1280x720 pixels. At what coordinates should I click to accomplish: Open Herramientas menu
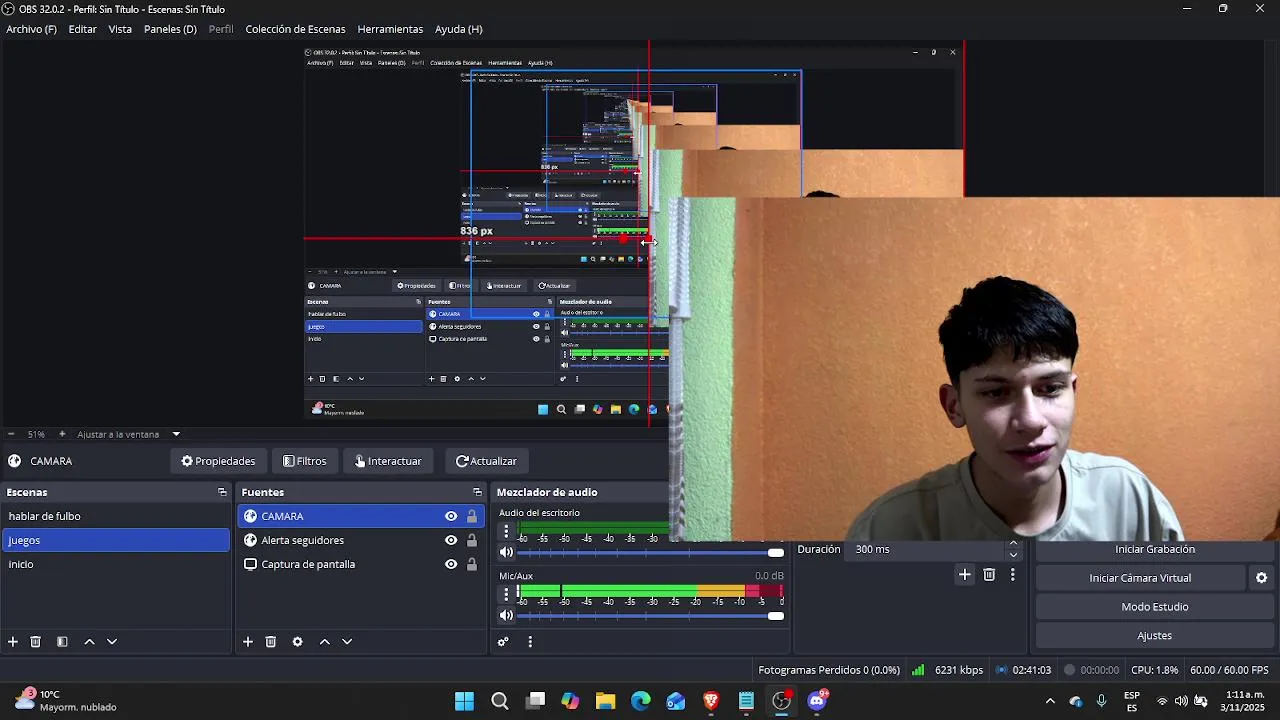(x=390, y=29)
